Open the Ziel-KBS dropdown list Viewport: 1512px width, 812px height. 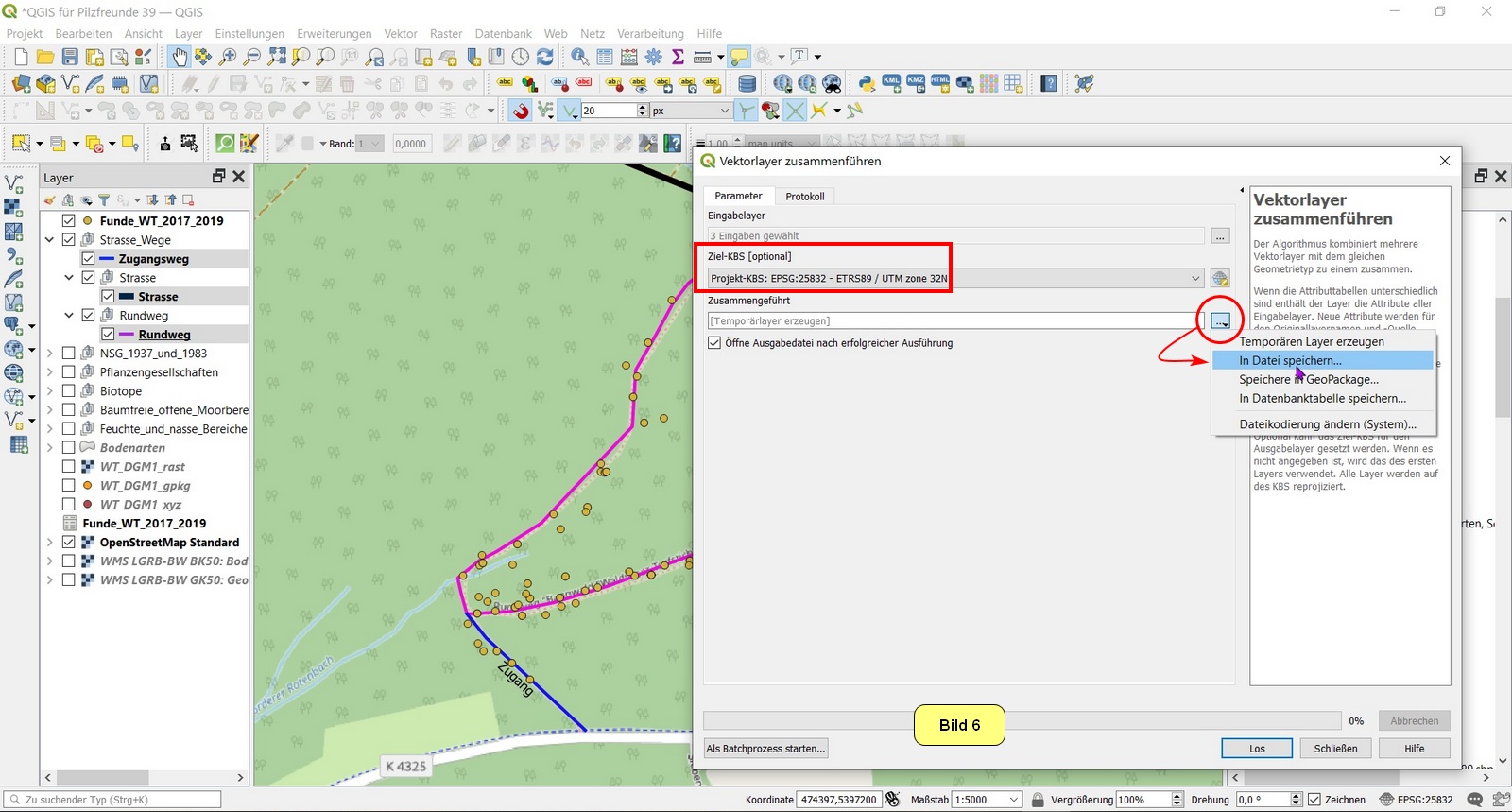(x=1194, y=278)
